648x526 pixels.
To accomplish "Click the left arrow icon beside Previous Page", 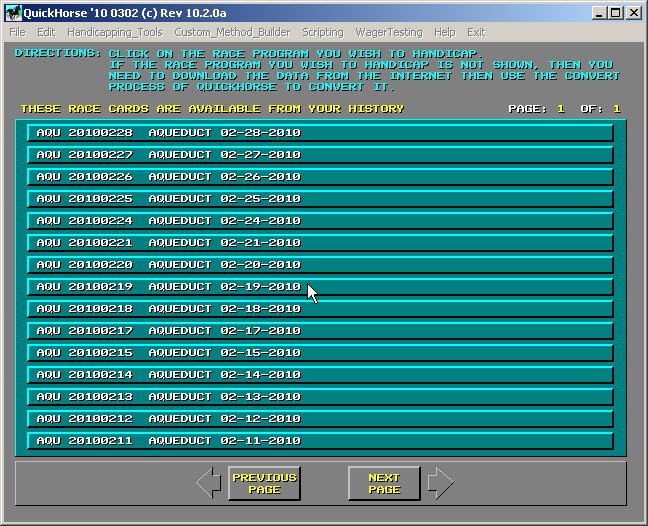I will (x=209, y=484).
